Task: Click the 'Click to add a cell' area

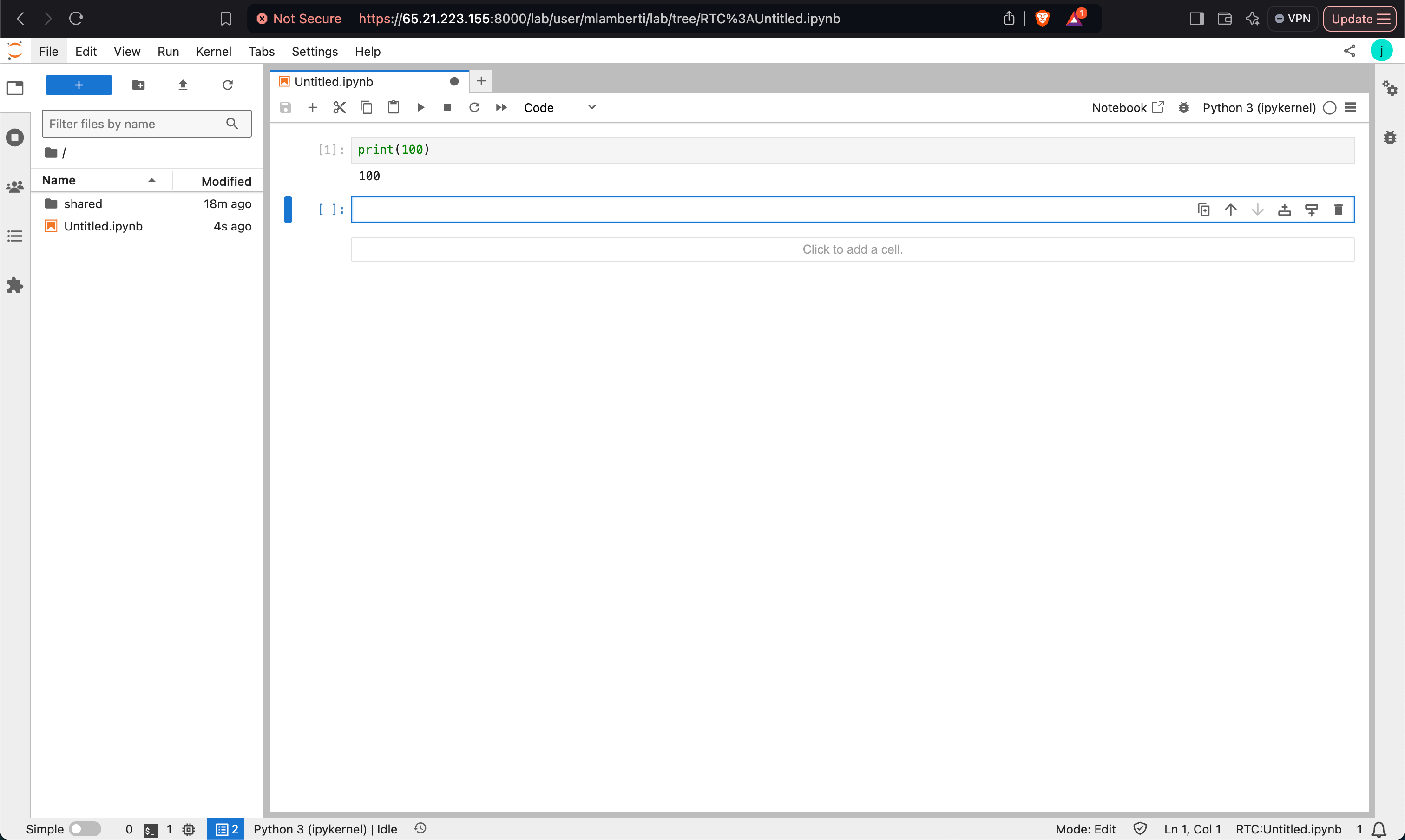Action: coord(853,249)
